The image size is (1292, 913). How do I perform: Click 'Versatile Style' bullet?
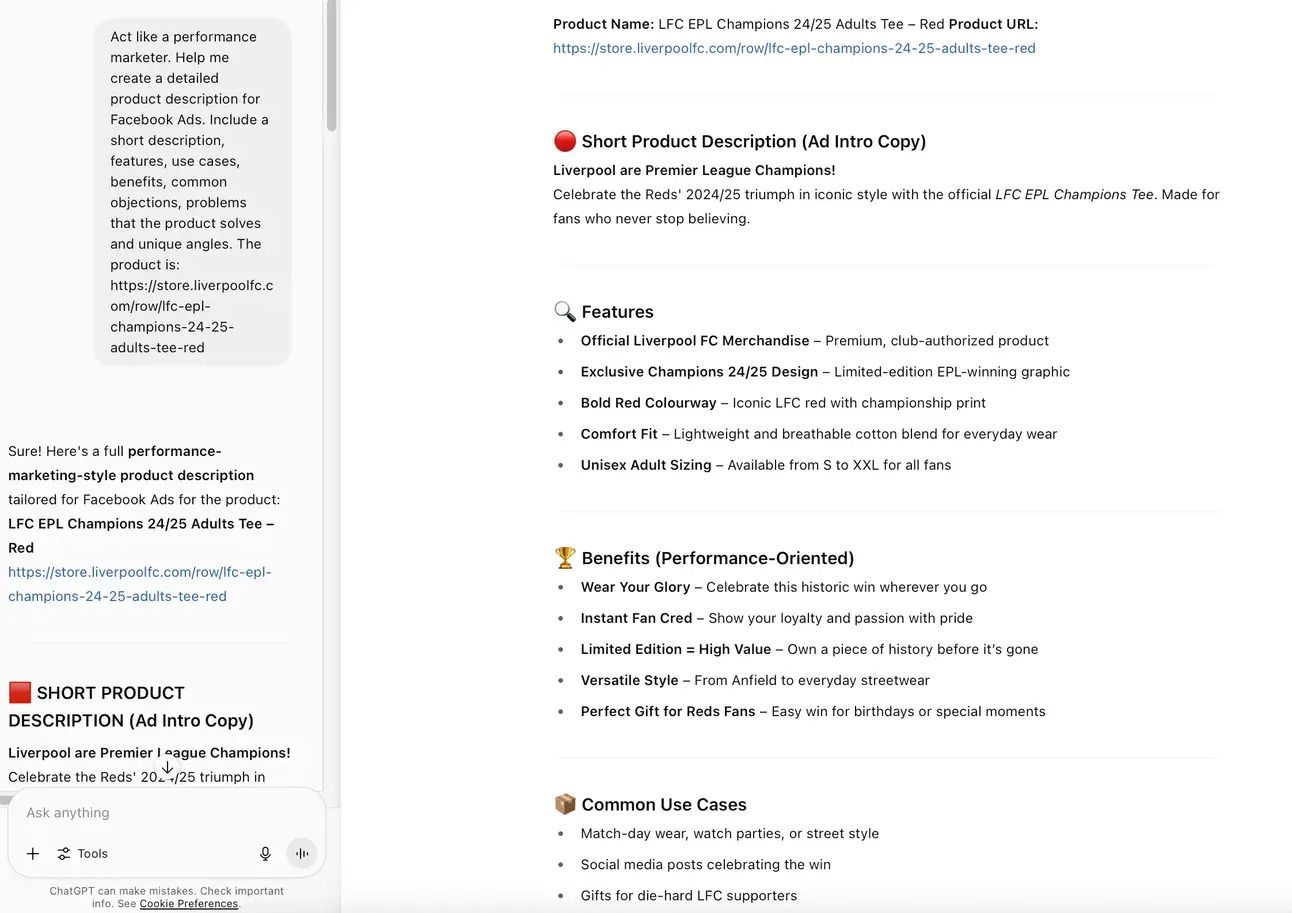click(x=755, y=680)
